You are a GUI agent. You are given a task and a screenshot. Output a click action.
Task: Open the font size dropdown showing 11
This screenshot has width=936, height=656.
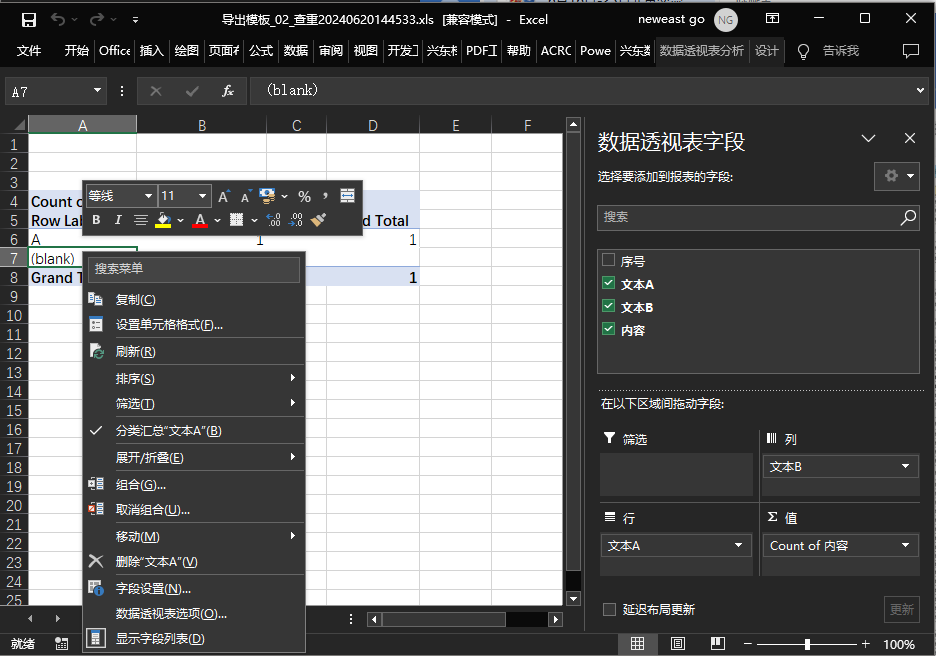click(x=202, y=196)
